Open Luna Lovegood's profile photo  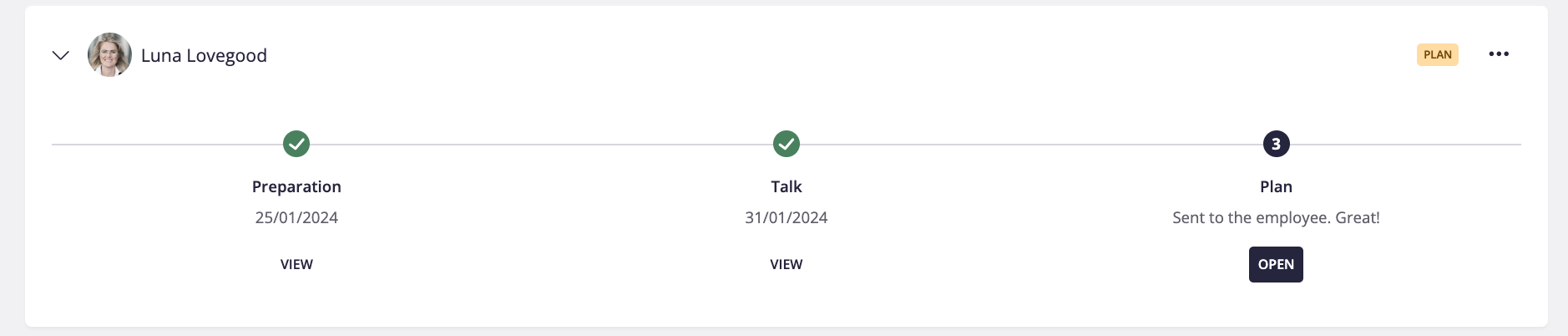point(109,55)
